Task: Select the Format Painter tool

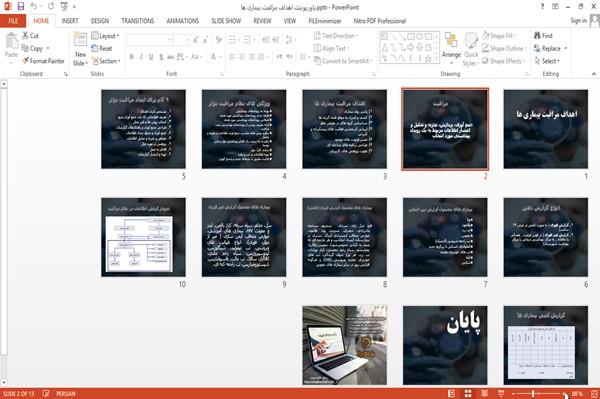Action: point(43,61)
